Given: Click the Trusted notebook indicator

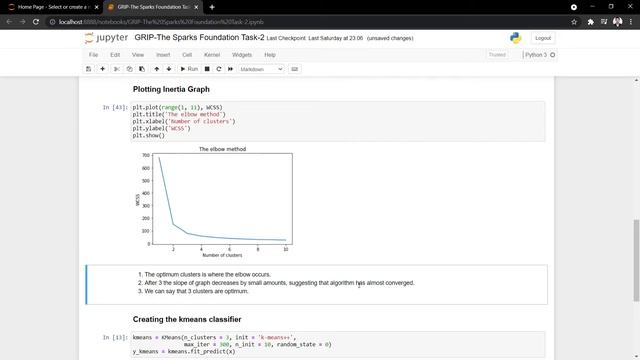Looking at the screenshot, I should coord(497,55).
